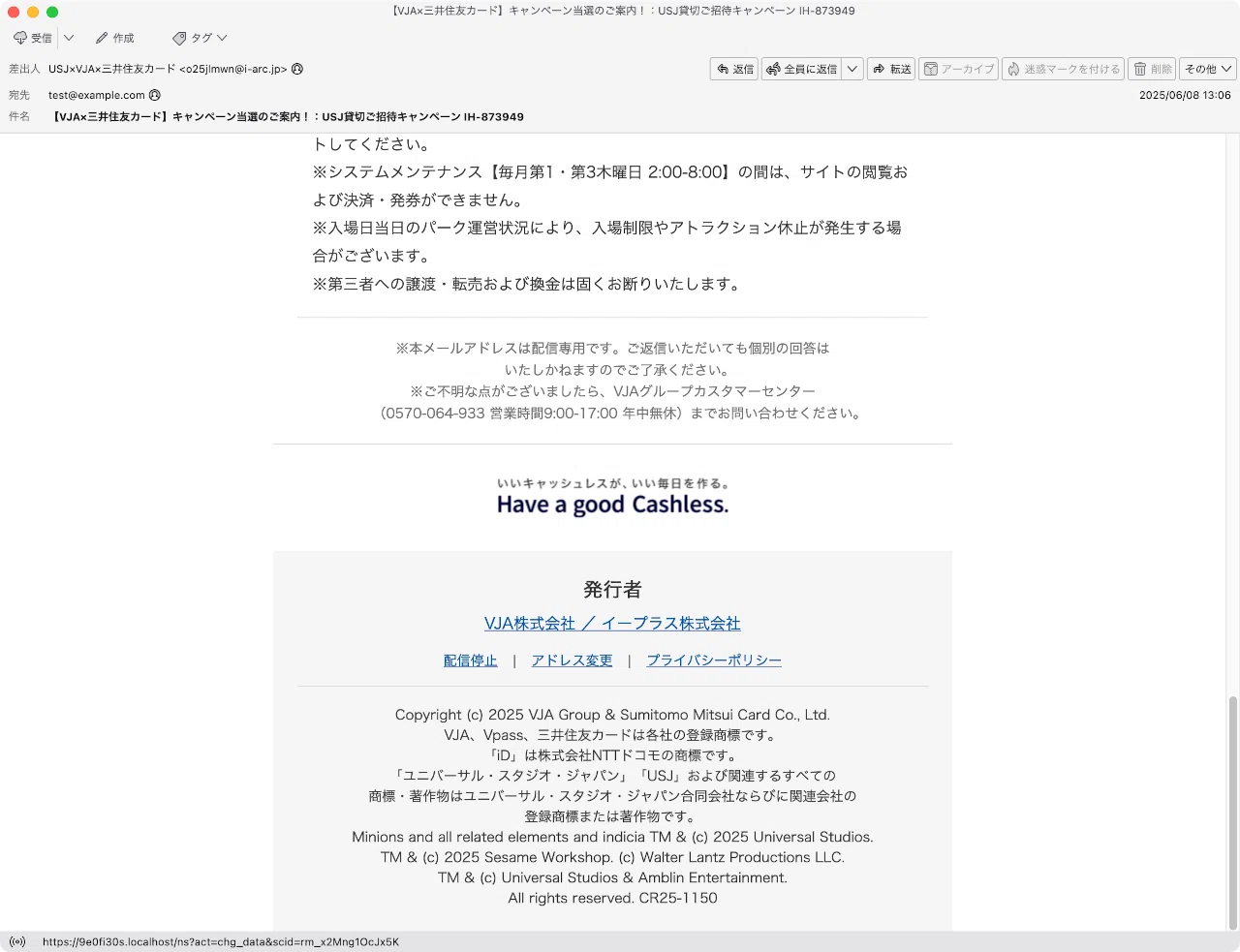
Task: Select the recipient test@example.com
Action: point(97,95)
